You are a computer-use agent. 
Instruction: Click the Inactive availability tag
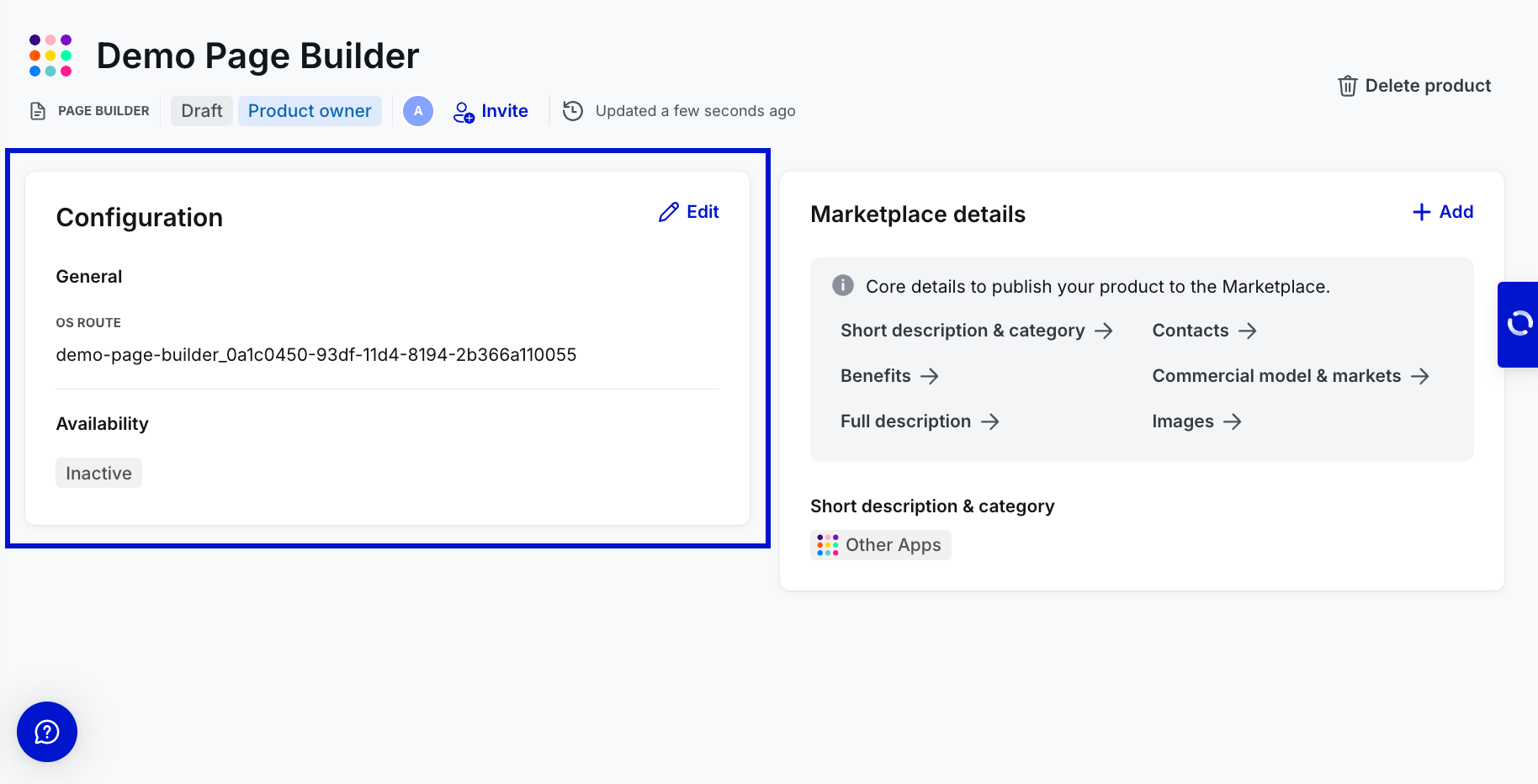[98, 474]
